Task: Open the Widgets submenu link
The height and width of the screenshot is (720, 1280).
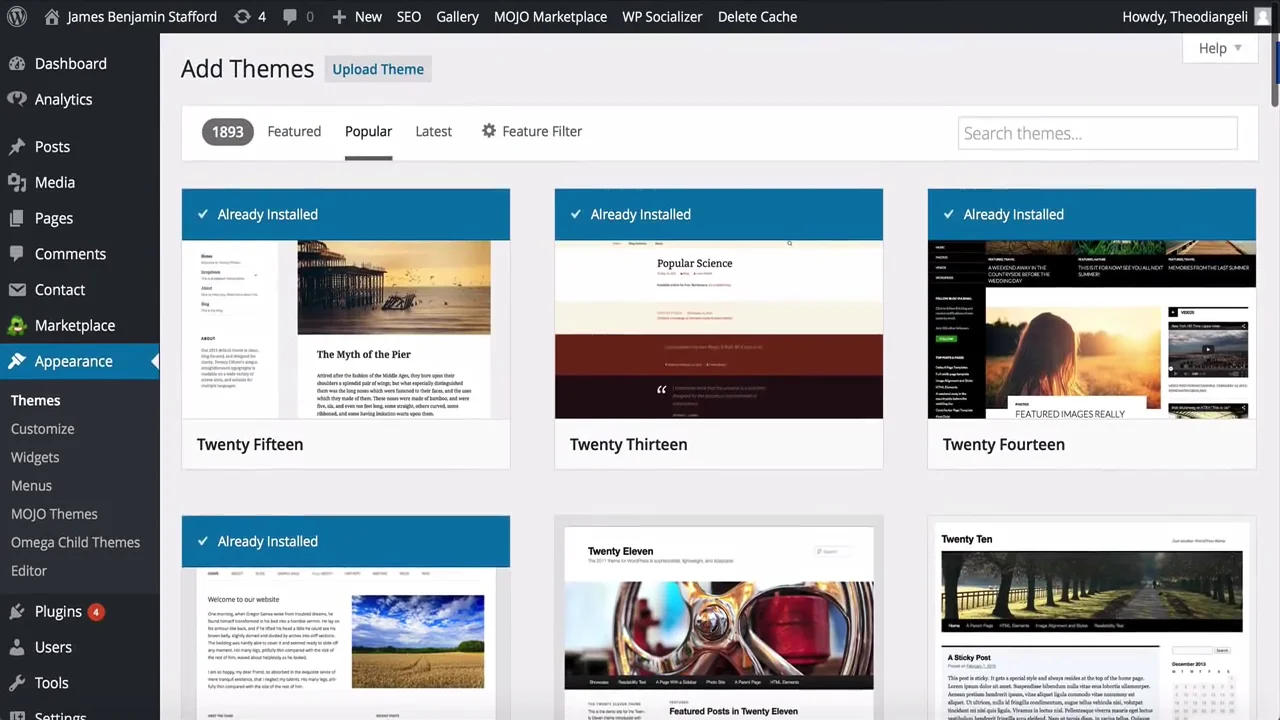Action: (35, 457)
